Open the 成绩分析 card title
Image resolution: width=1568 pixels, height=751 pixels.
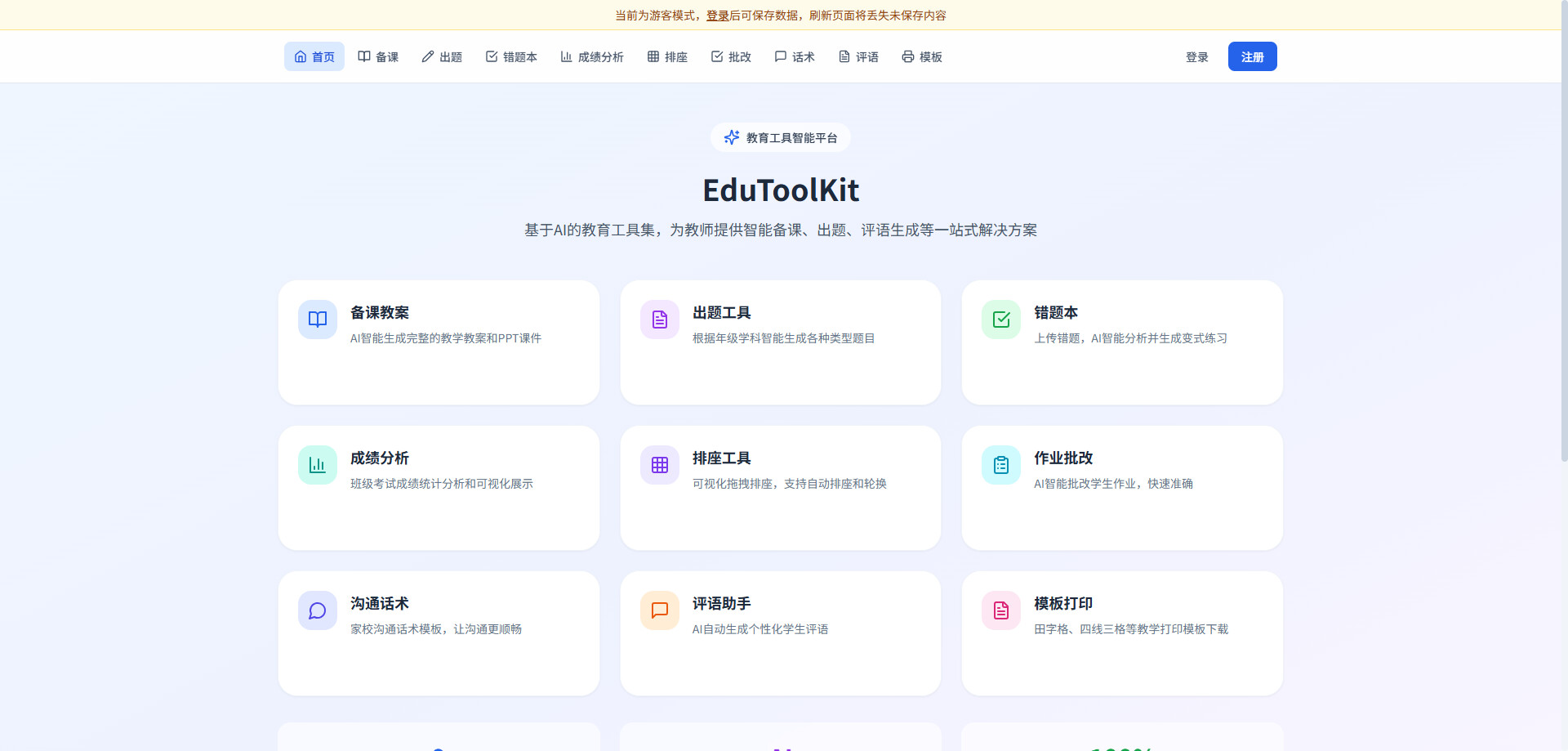pos(380,458)
